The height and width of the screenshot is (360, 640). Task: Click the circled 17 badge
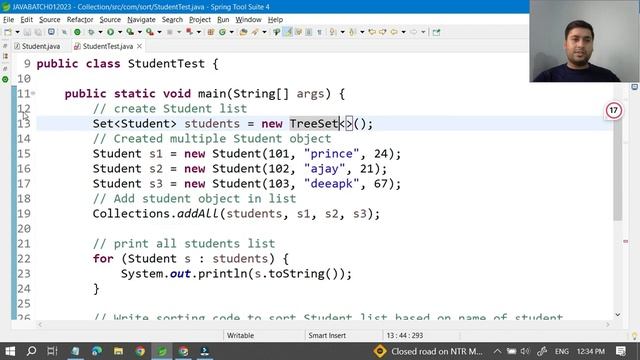coord(613,110)
